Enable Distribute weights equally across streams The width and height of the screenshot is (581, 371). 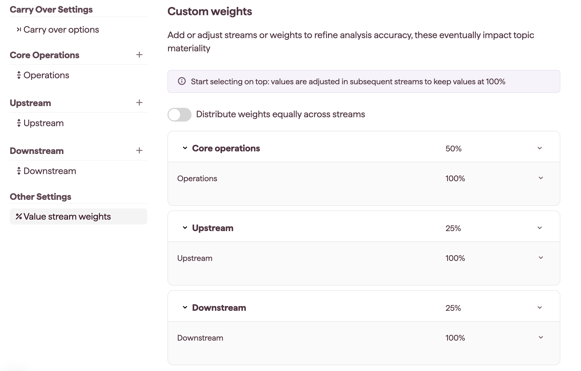pos(179,115)
